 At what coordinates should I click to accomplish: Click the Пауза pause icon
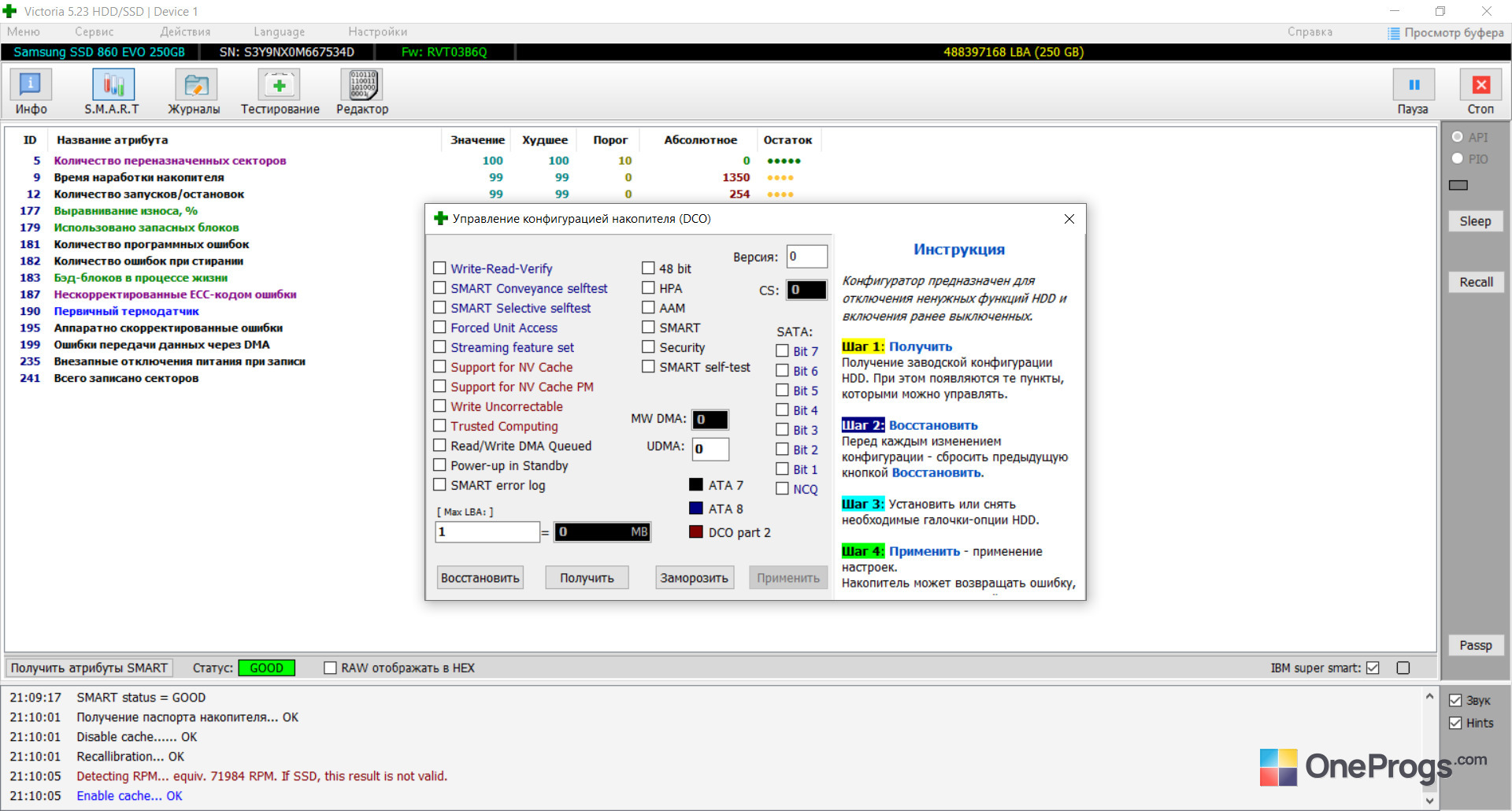(x=1414, y=85)
